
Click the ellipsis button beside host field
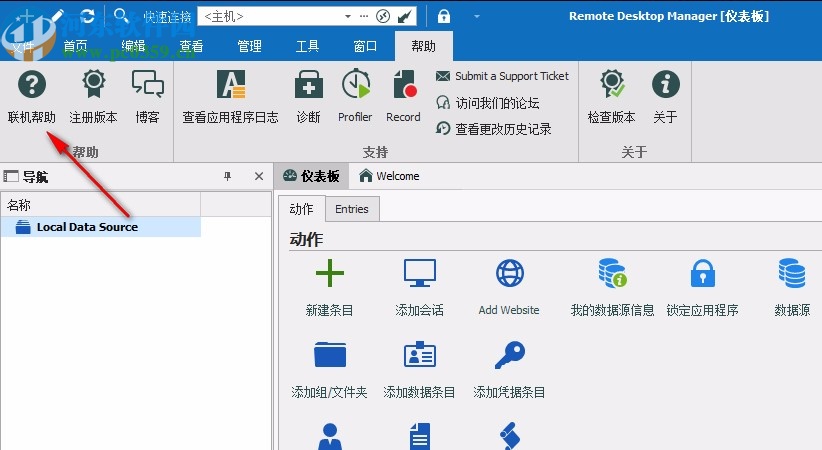pyautogui.click(x=364, y=17)
